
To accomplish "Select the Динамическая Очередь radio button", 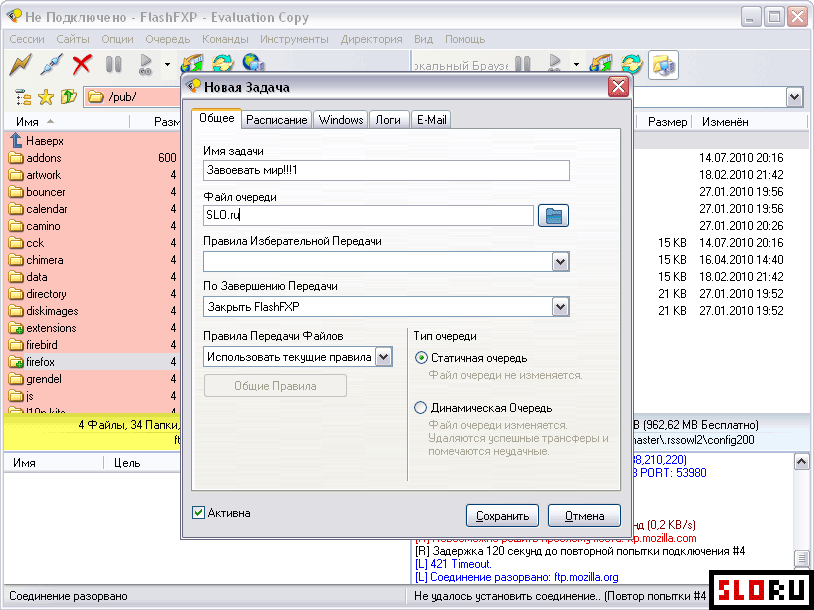I will point(420,408).
